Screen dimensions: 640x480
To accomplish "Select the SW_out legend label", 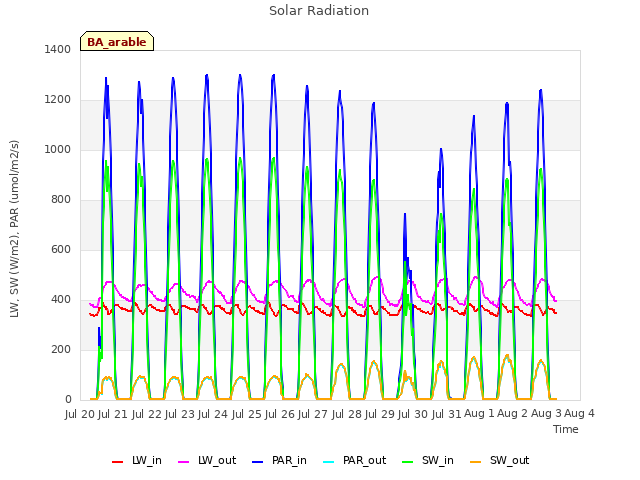I will pos(509,460).
